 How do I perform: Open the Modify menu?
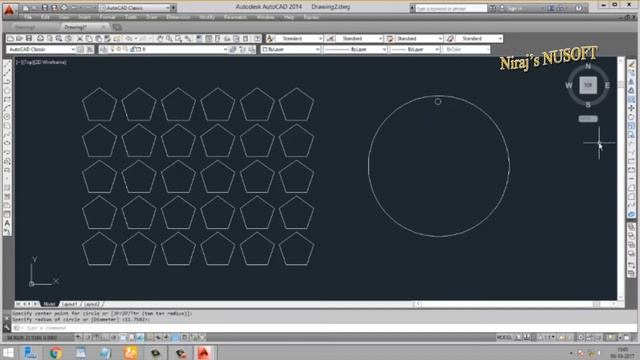207,18
